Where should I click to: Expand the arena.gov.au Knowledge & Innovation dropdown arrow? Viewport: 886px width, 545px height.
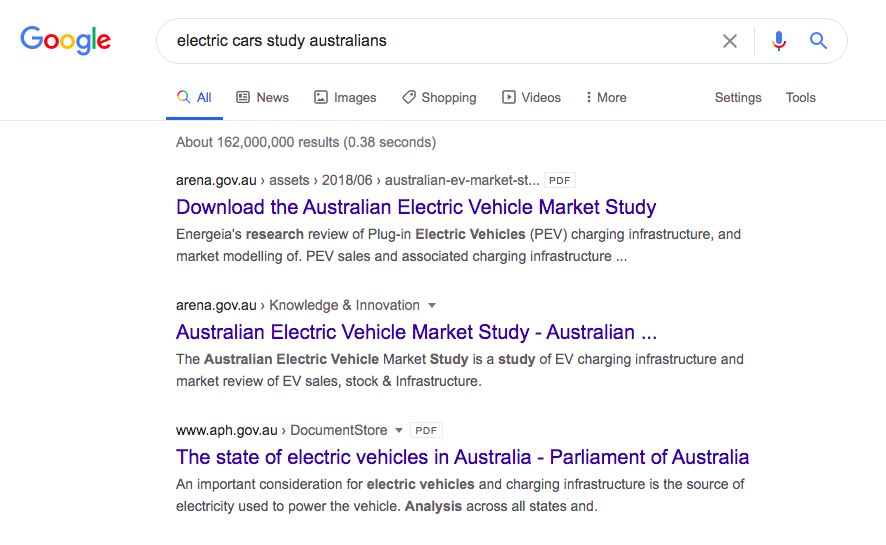click(432, 306)
